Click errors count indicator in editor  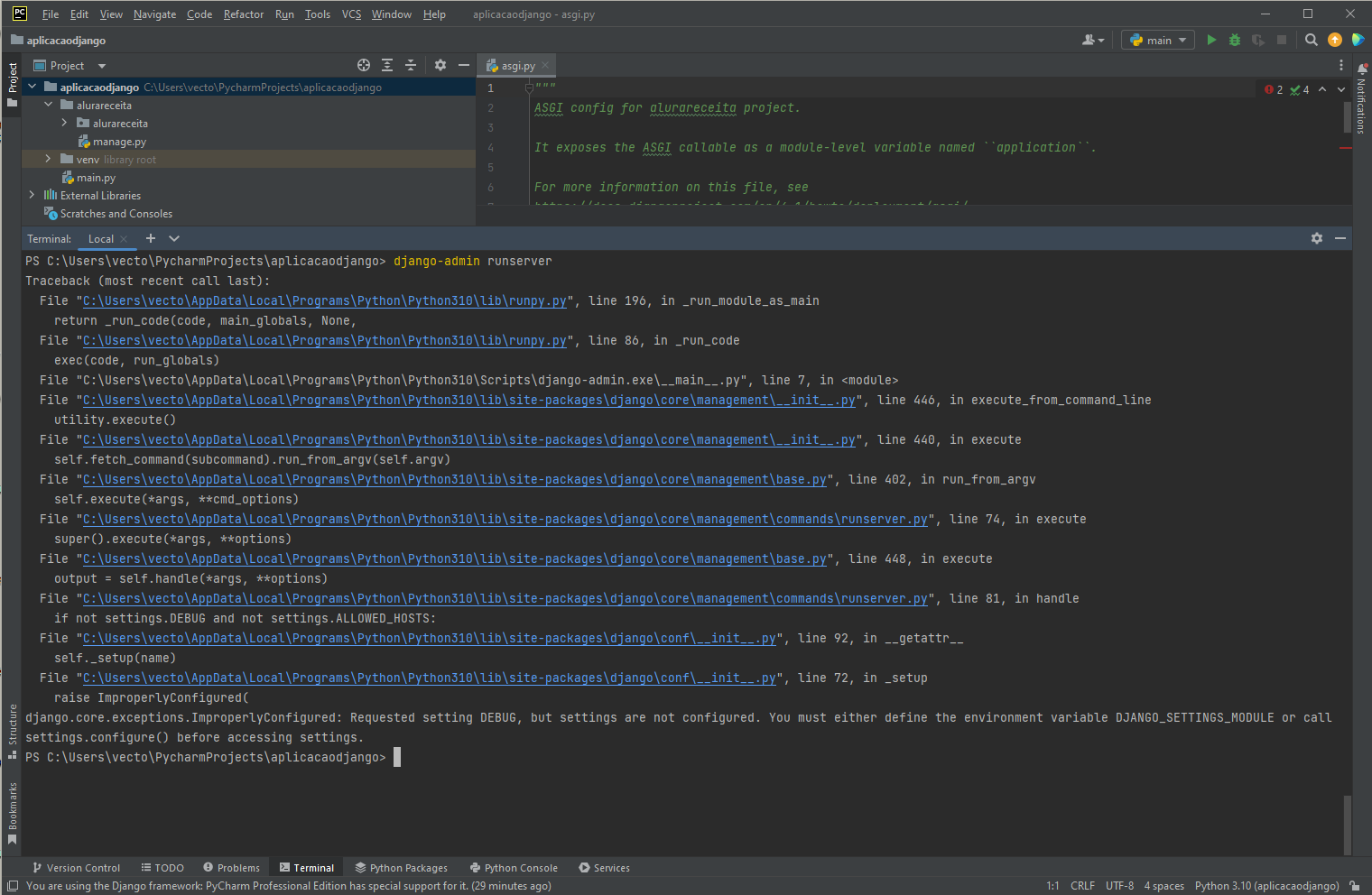click(1274, 89)
